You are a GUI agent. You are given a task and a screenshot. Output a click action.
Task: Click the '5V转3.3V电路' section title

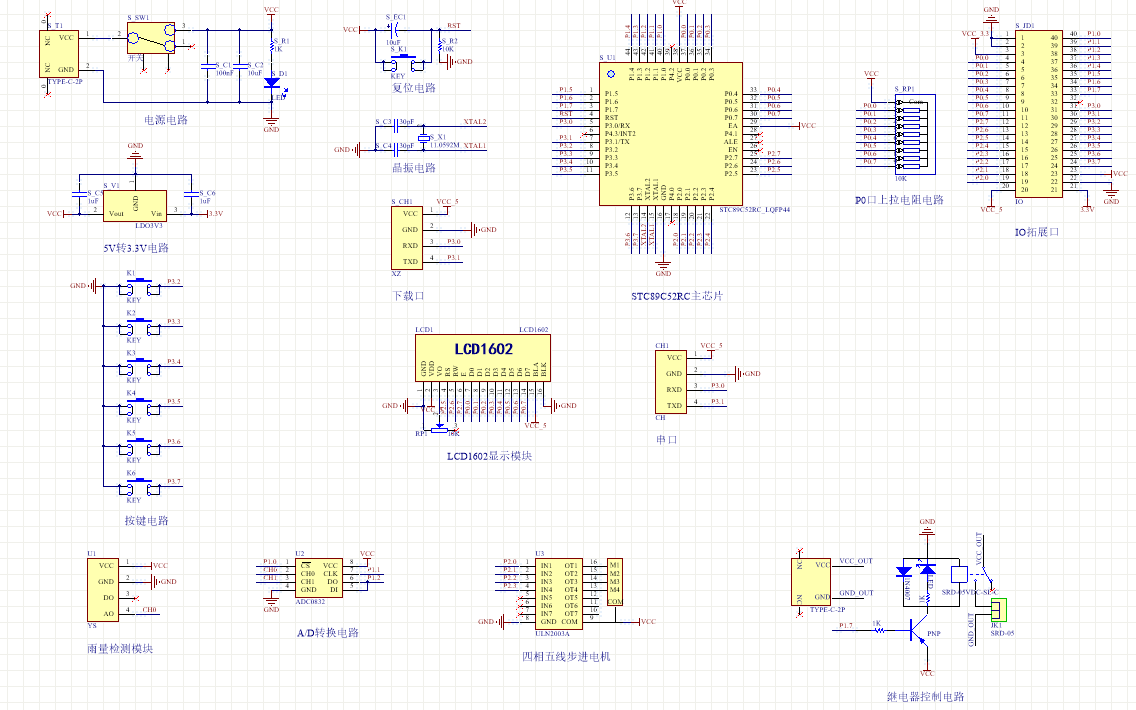pos(135,248)
